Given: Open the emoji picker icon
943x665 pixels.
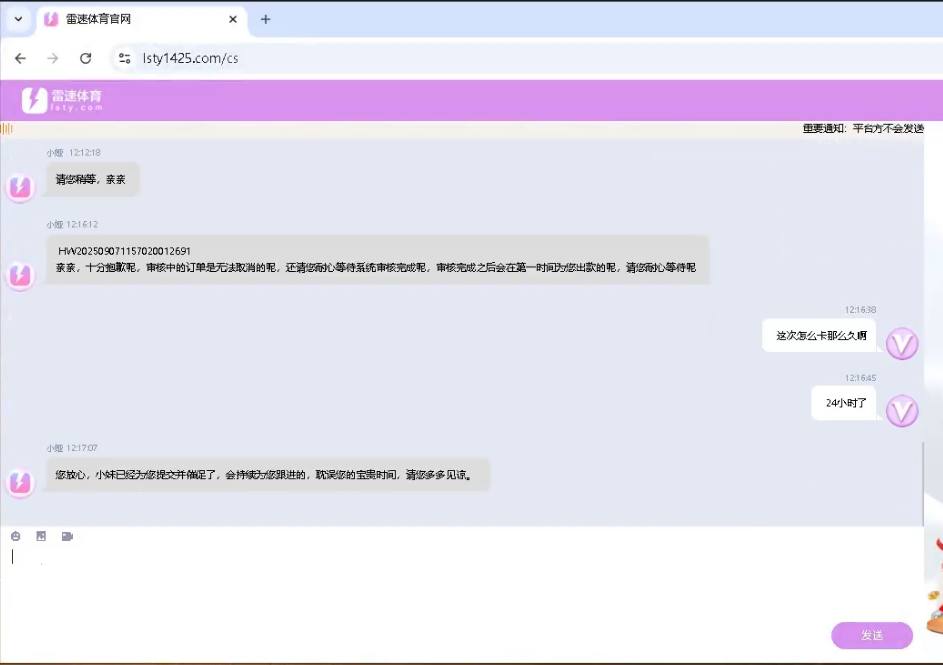Looking at the screenshot, I should (16, 536).
